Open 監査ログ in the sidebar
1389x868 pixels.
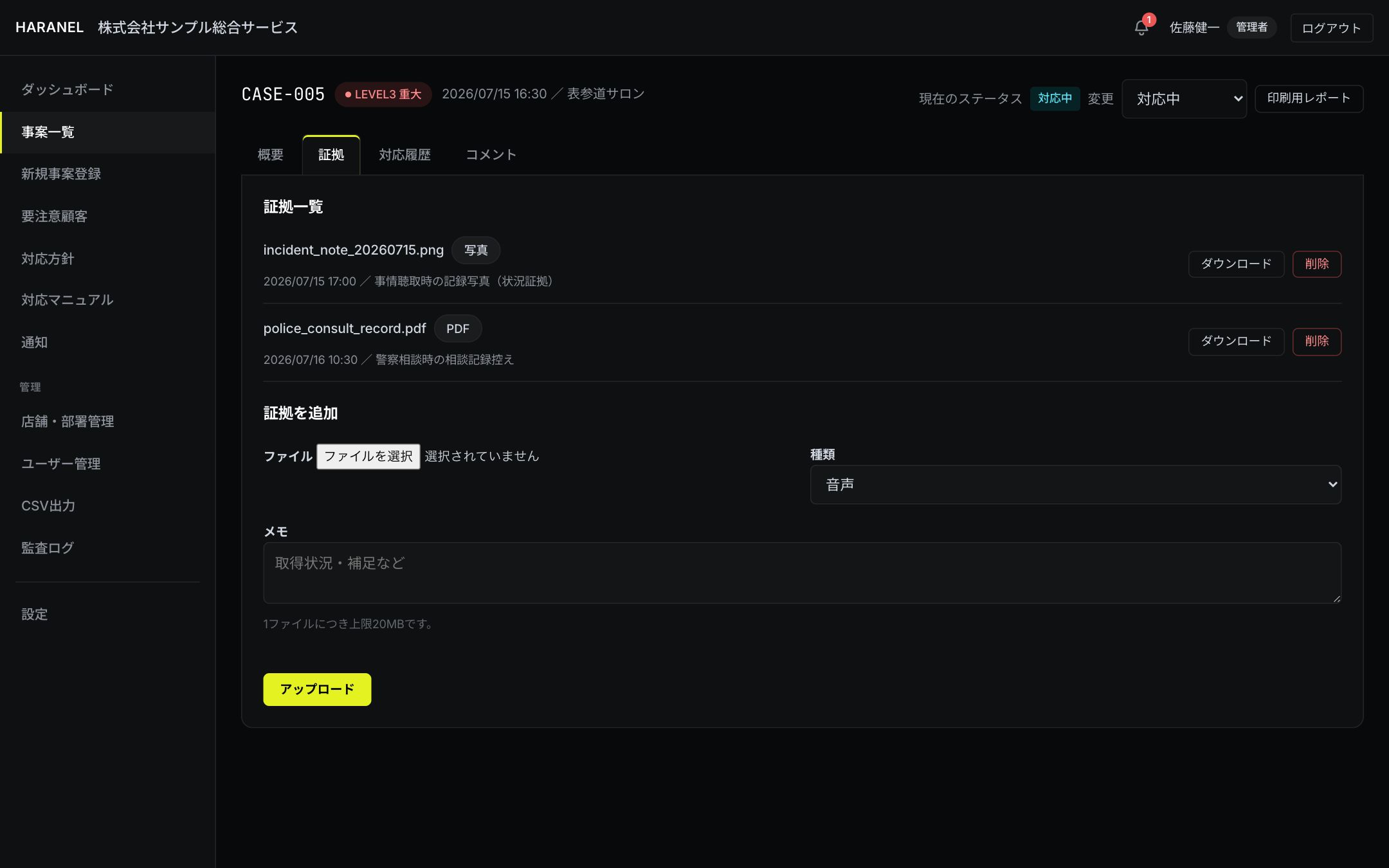tap(107, 548)
